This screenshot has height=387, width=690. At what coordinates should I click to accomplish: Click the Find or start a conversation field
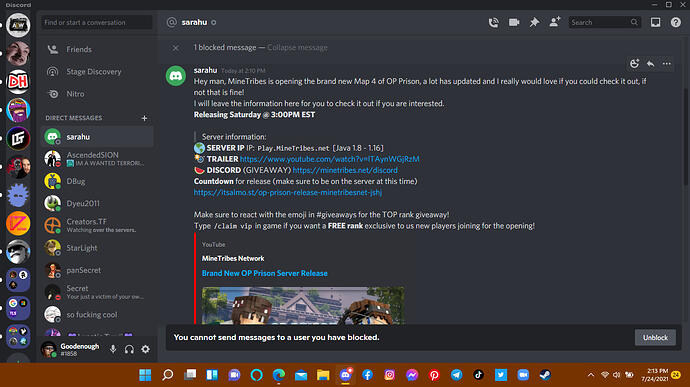97,22
